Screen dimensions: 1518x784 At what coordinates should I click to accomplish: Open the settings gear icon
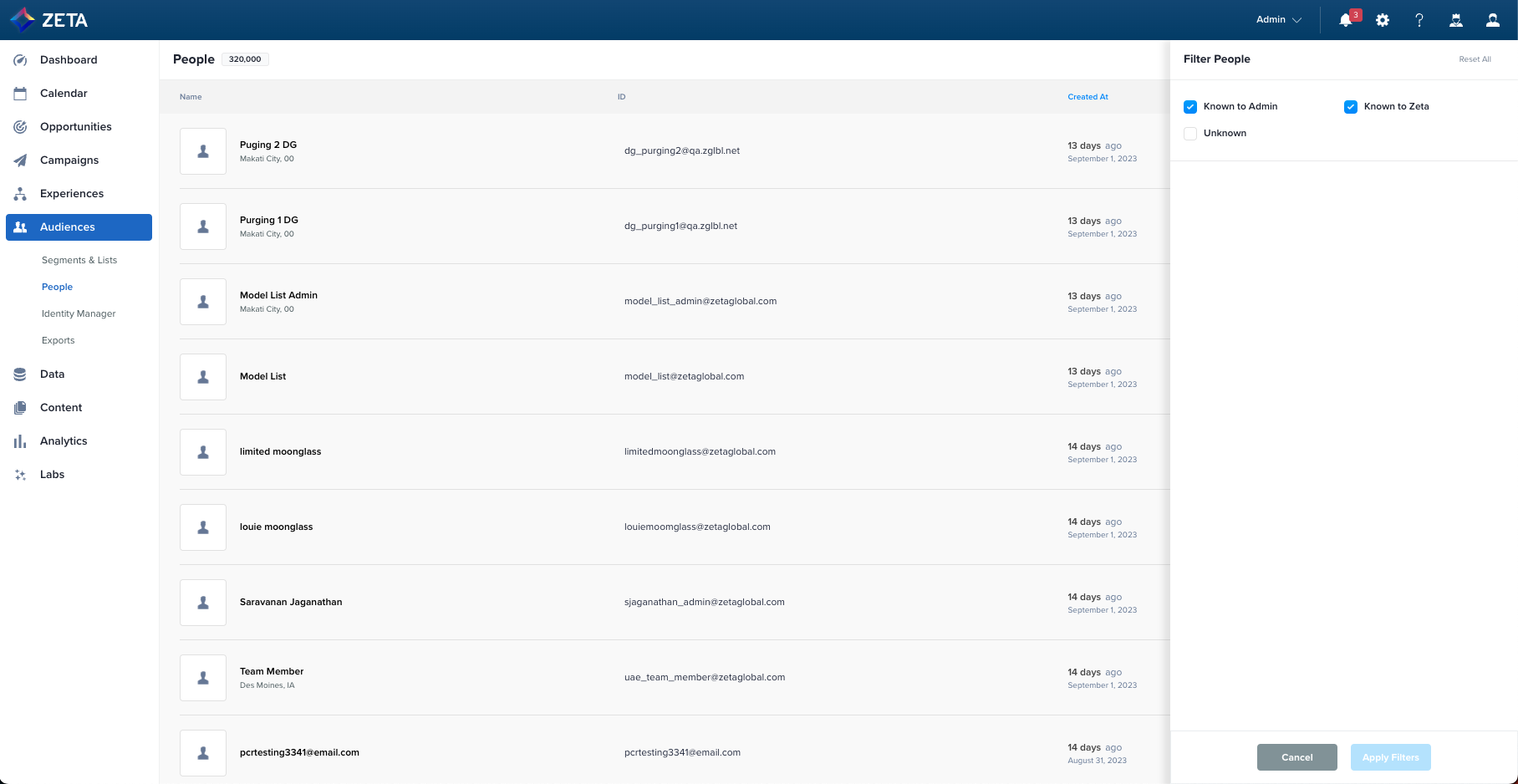[1383, 20]
